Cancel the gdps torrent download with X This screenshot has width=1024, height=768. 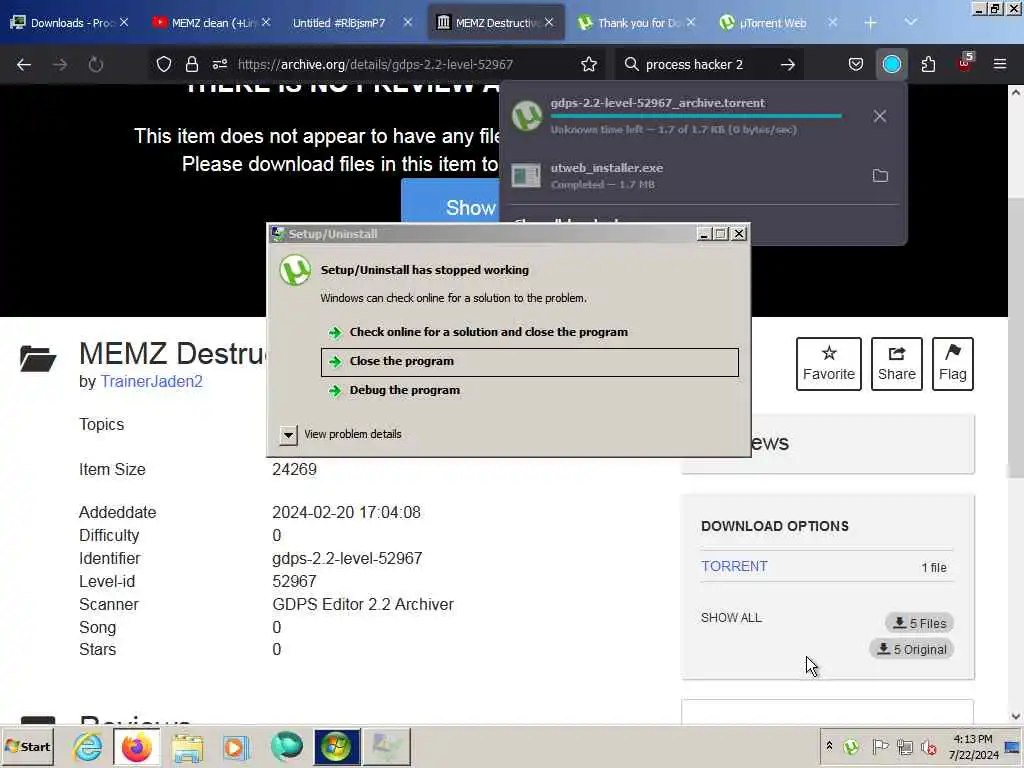pos(880,116)
